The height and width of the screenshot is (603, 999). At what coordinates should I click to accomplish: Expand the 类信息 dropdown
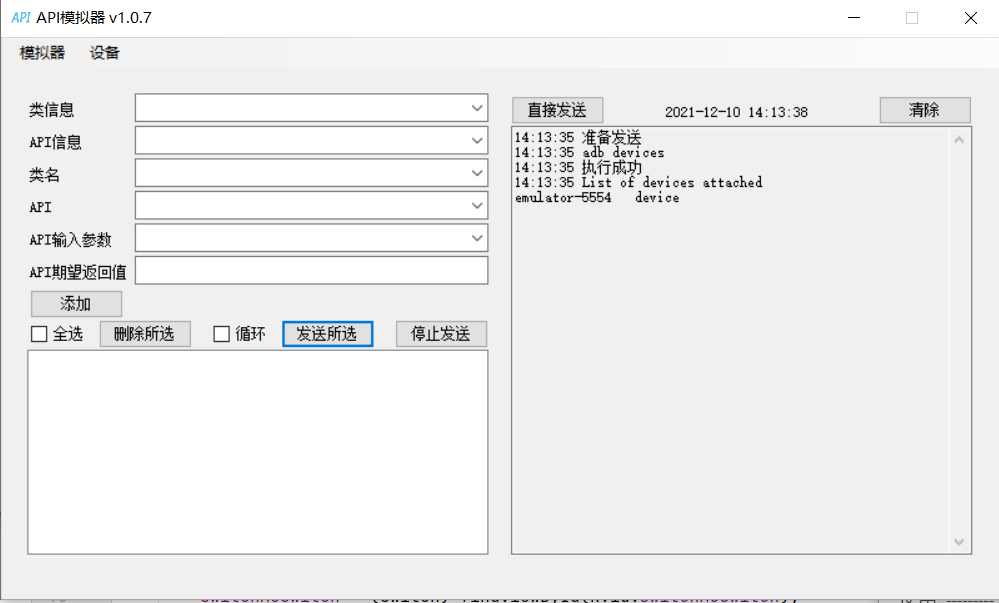pyautogui.click(x=477, y=108)
